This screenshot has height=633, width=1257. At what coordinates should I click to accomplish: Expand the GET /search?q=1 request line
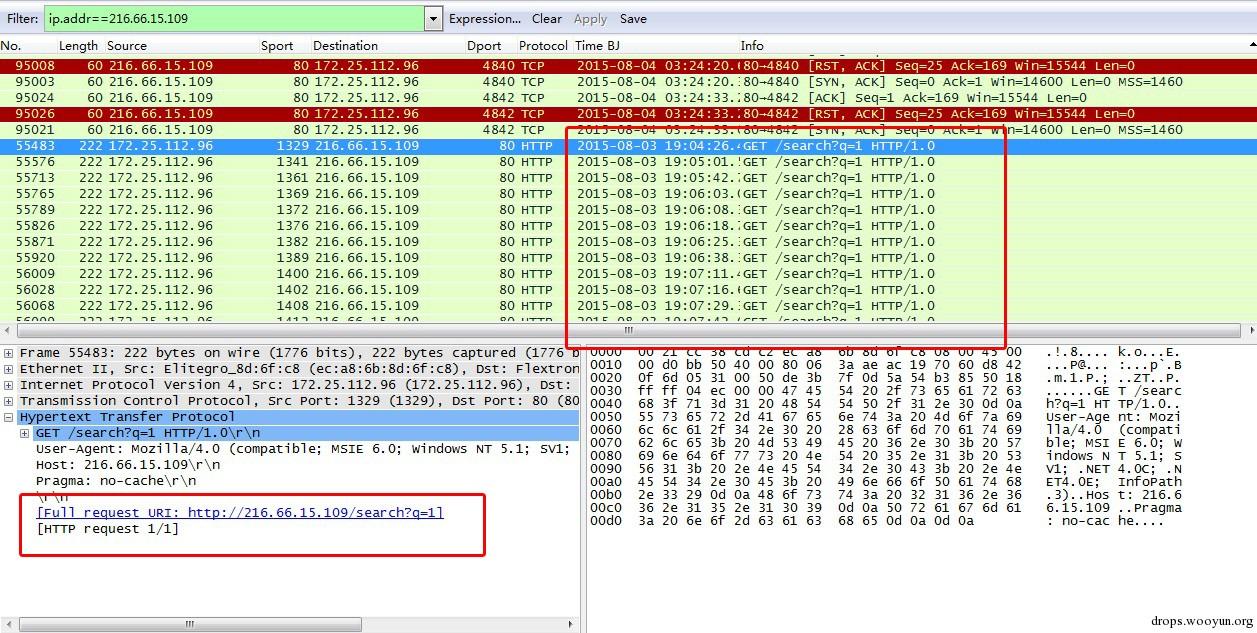coord(25,433)
